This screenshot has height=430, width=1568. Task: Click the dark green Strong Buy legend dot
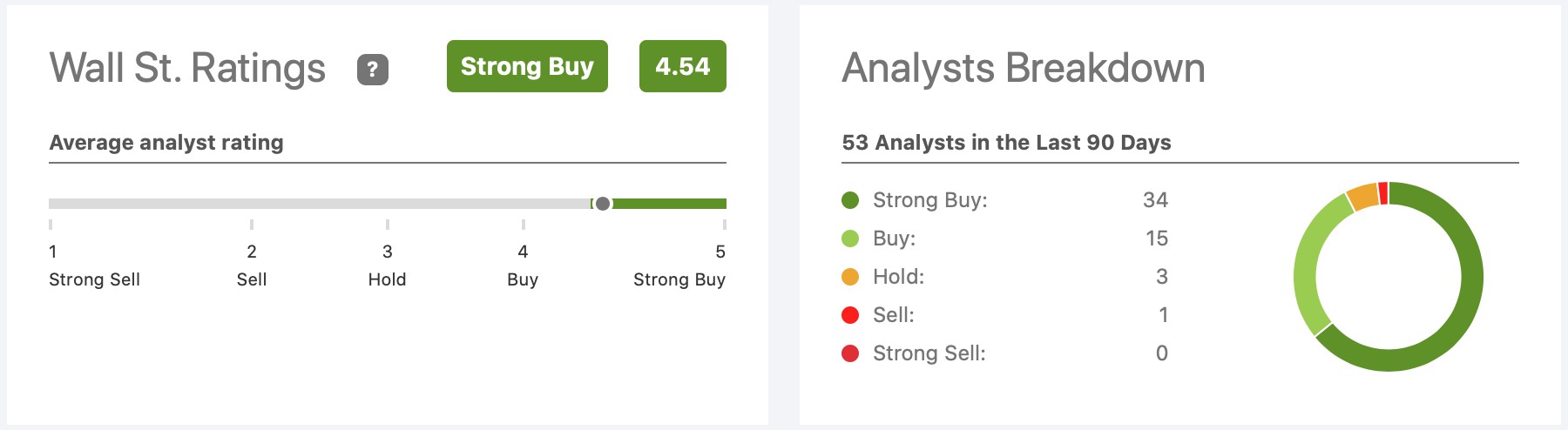pyautogui.click(x=850, y=200)
